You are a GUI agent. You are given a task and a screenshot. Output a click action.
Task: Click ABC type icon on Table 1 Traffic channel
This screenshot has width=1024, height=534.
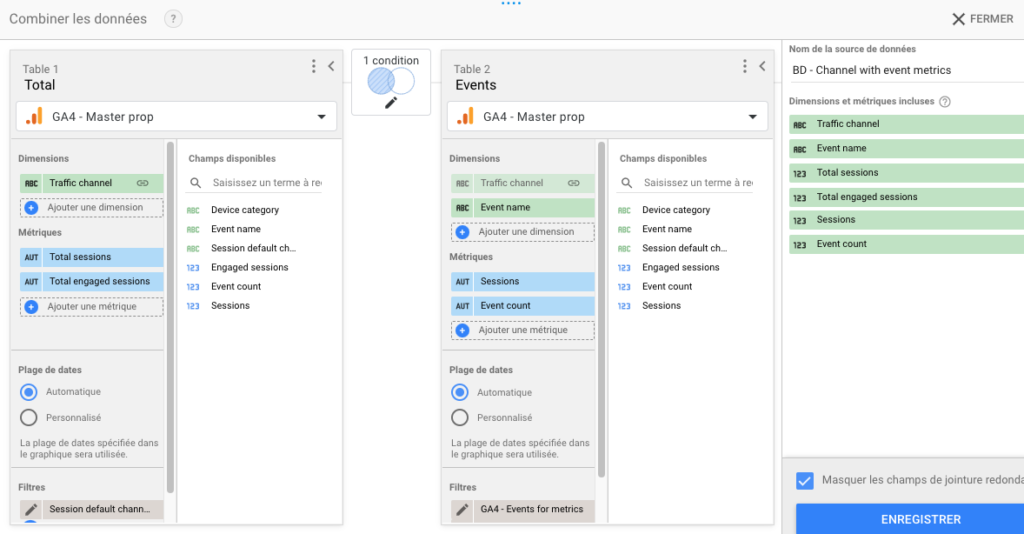point(31,183)
